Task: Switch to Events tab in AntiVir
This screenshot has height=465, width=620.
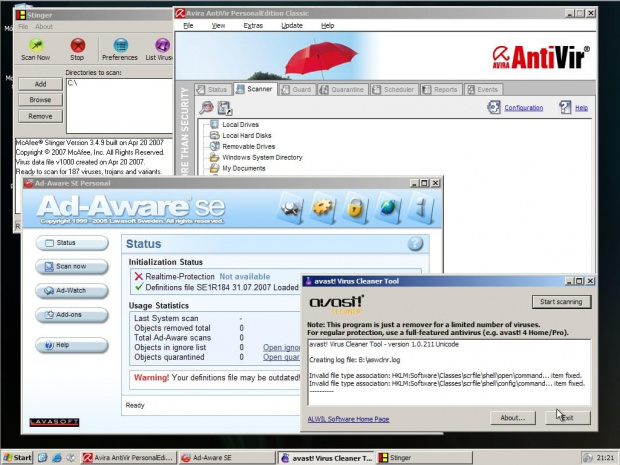Action: pyautogui.click(x=483, y=89)
